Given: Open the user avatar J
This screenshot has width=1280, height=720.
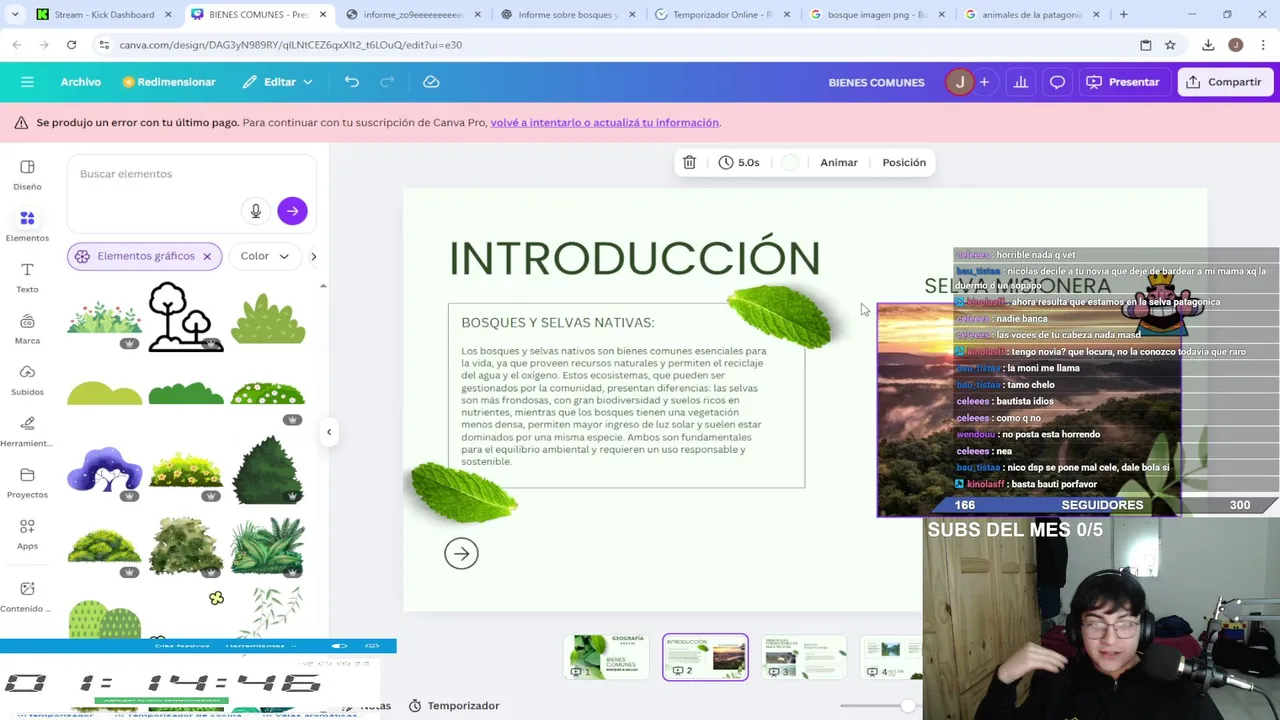Looking at the screenshot, I should click(960, 82).
